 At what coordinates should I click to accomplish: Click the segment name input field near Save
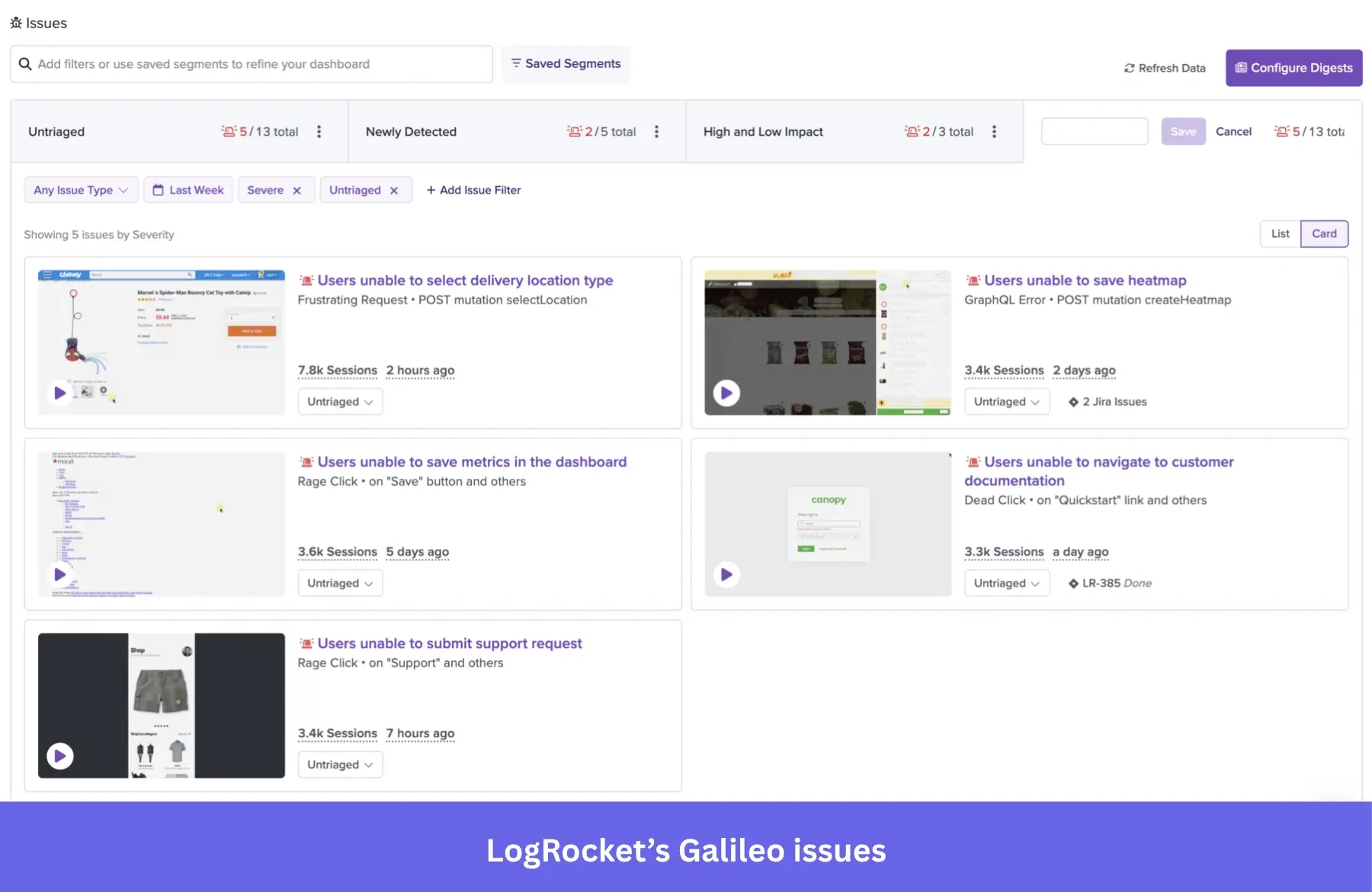tap(1095, 131)
